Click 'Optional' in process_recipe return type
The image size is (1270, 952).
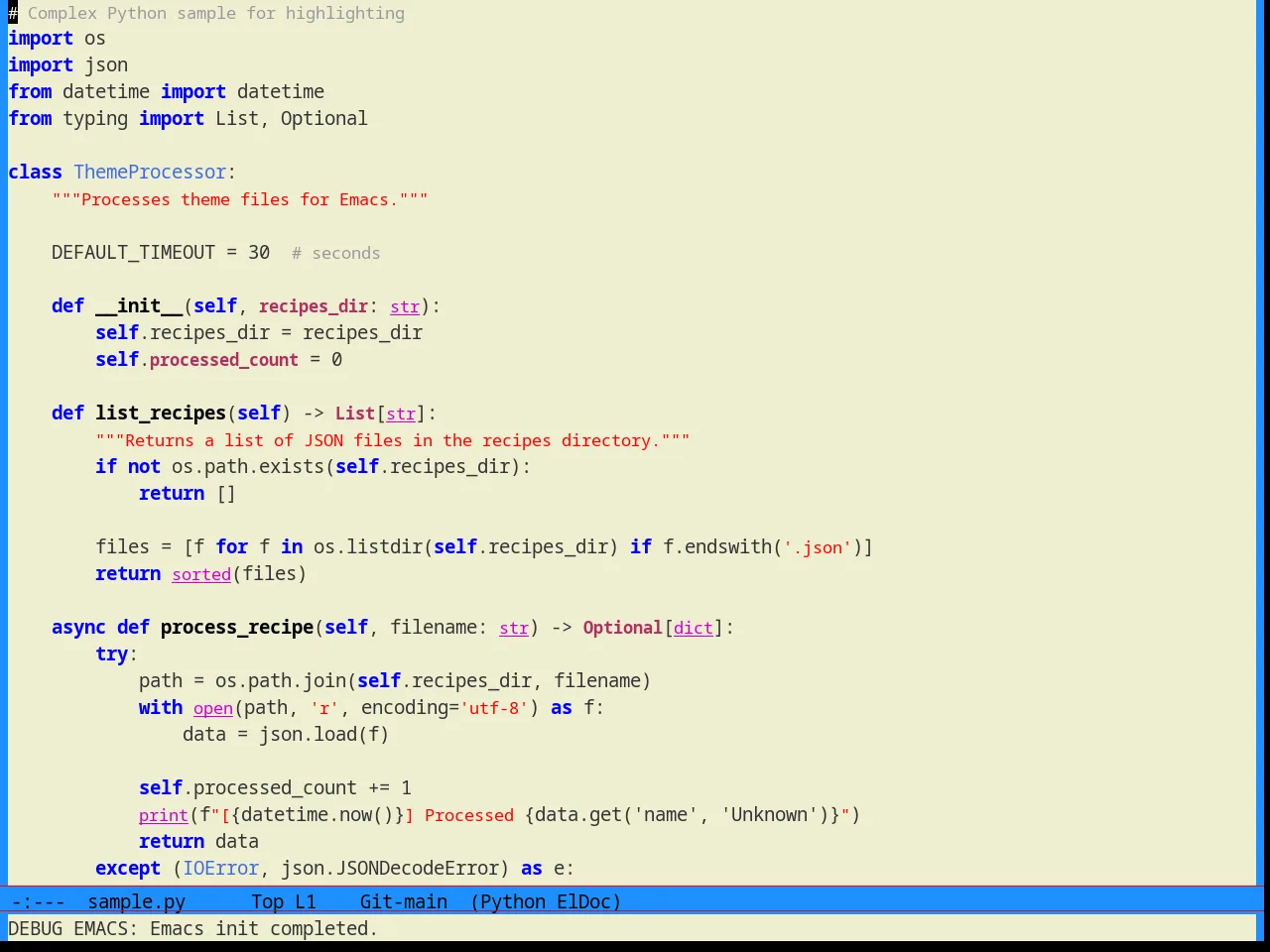pyautogui.click(x=622, y=627)
